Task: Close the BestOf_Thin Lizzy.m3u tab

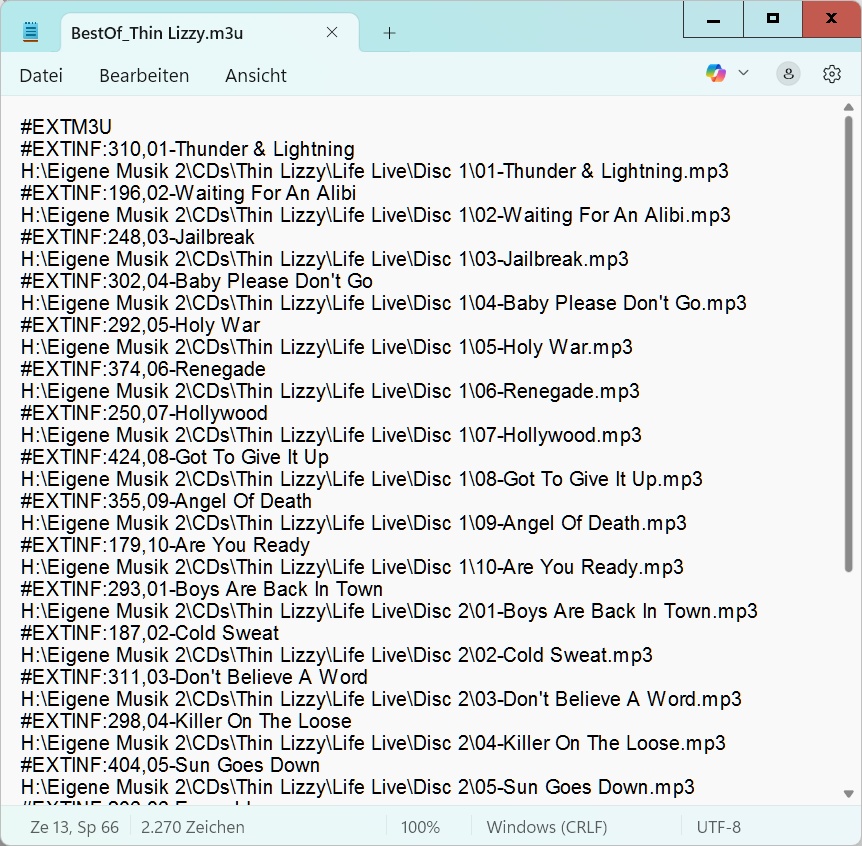Action: 331,32
